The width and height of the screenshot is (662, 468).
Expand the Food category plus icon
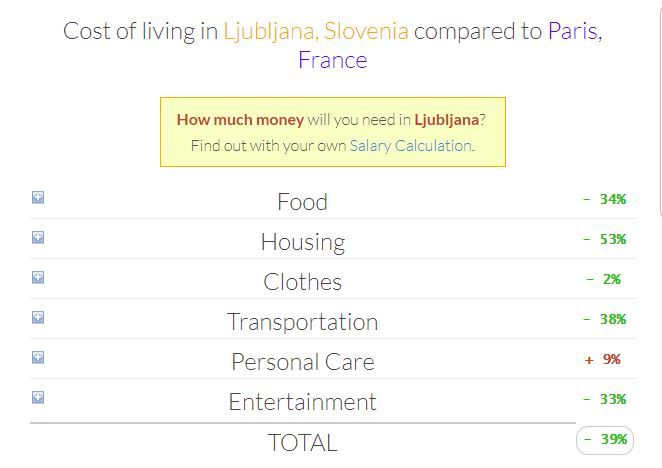[x=38, y=197]
